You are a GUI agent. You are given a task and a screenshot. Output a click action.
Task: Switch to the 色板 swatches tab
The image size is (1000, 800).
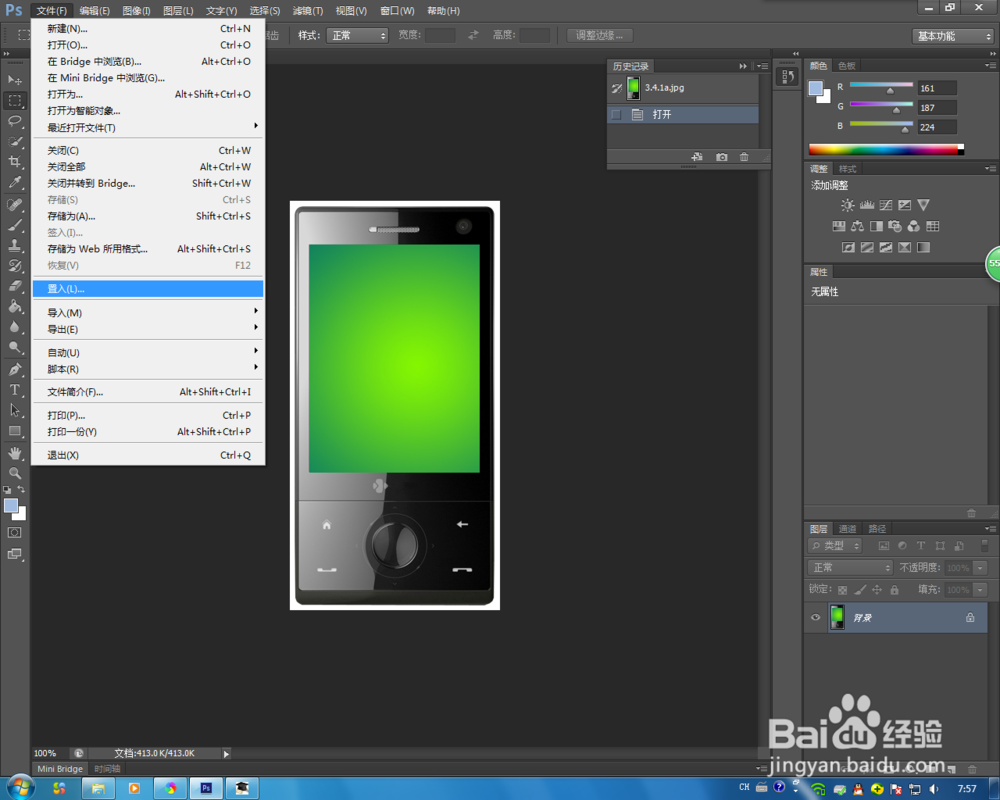847,66
